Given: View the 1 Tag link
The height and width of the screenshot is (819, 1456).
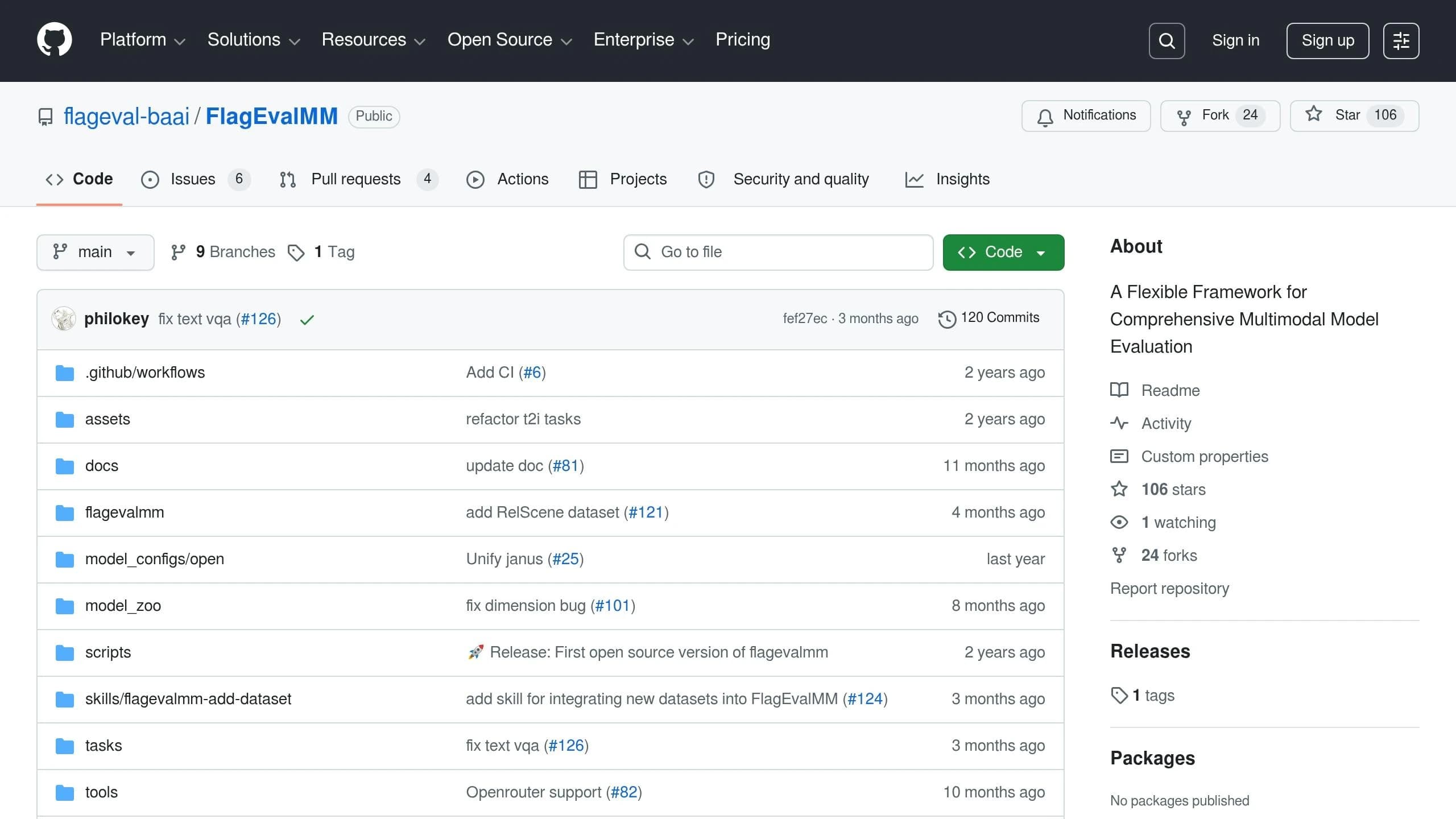Looking at the screenshot, I should (321, 252).
